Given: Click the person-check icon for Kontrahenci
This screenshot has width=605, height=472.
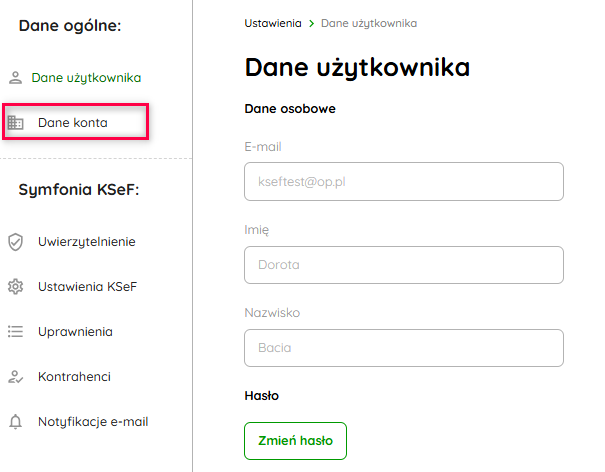Looking at the screenshot, I should tap(15, 377).
